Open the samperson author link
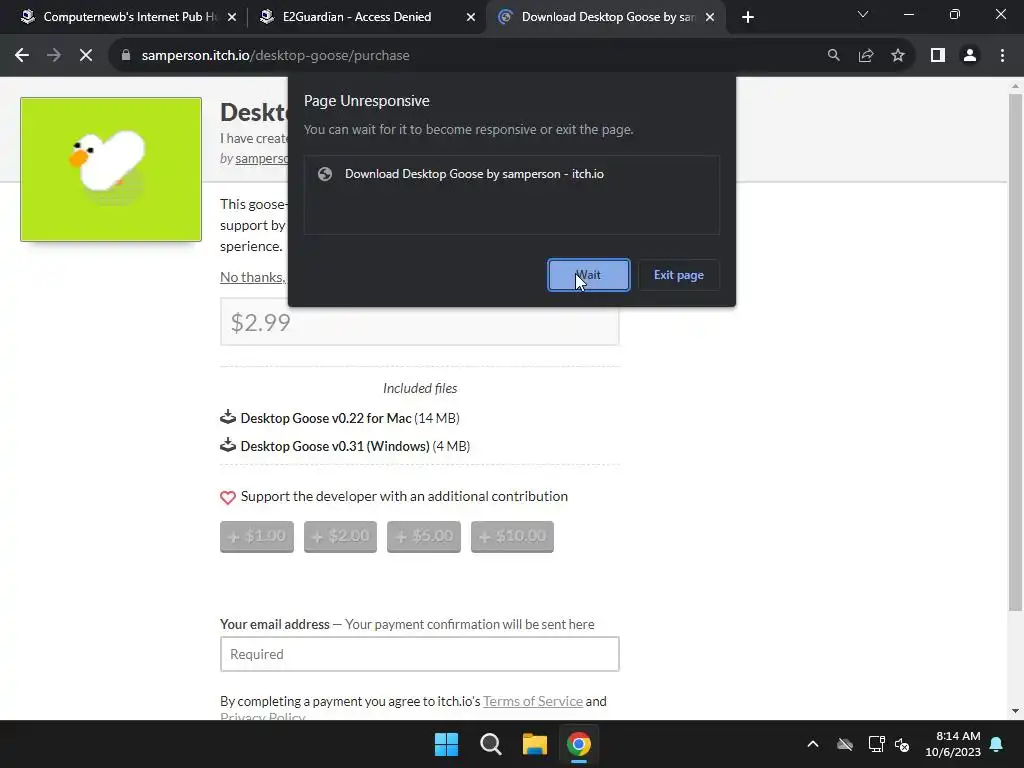 tap(261, 159)
